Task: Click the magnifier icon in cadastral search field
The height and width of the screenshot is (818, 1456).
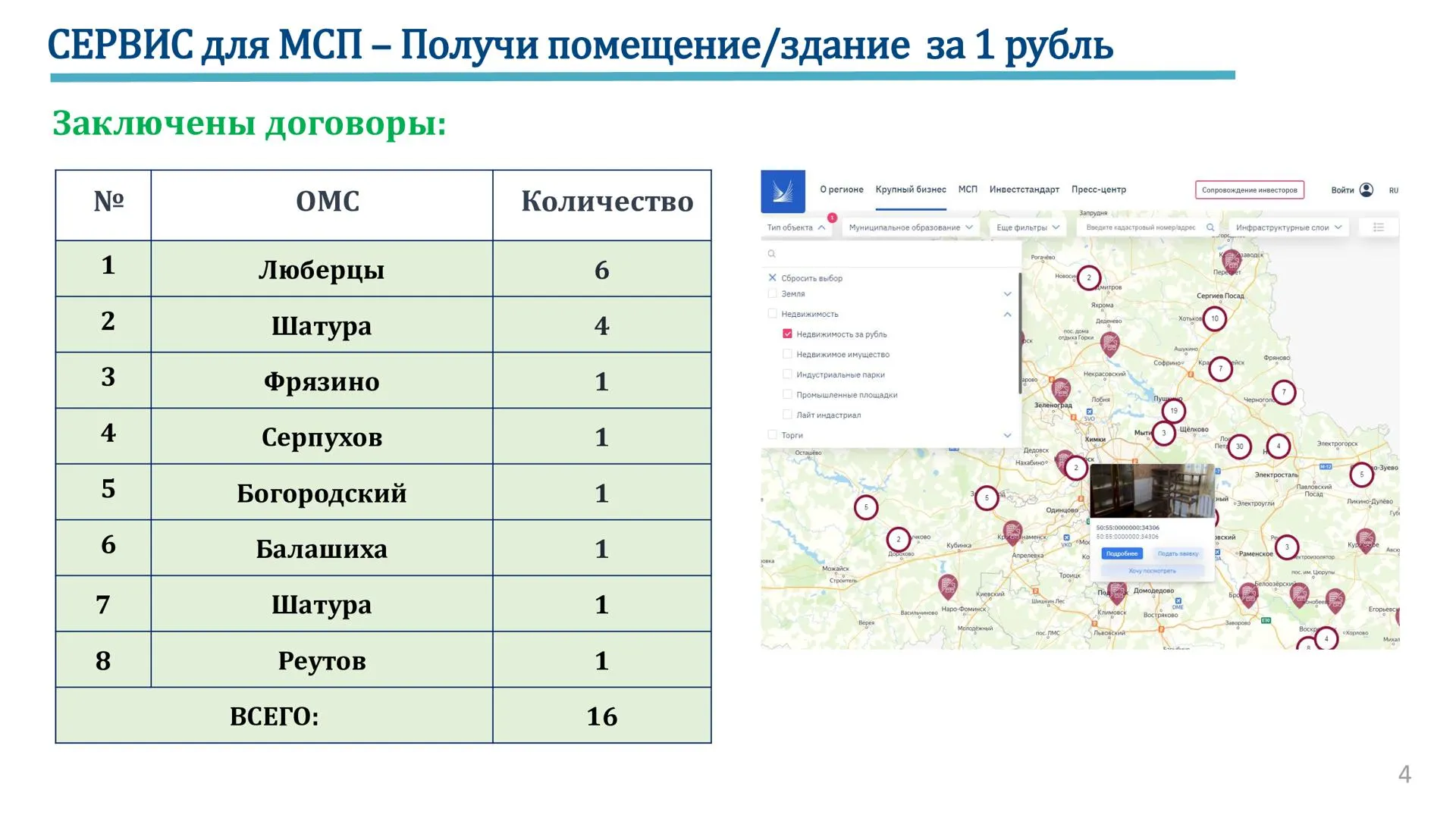Action: [x=1210, y=227]
